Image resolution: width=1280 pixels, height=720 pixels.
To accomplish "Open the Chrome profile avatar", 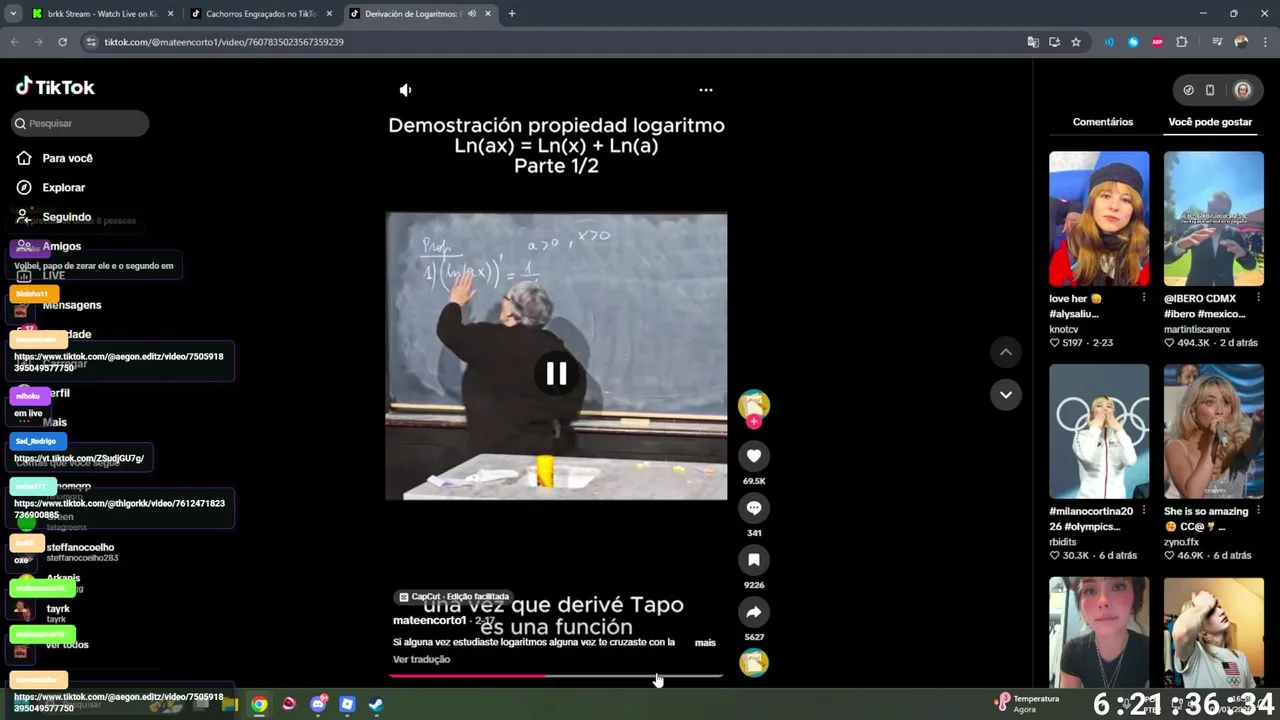I will [x=1241, y=42].
